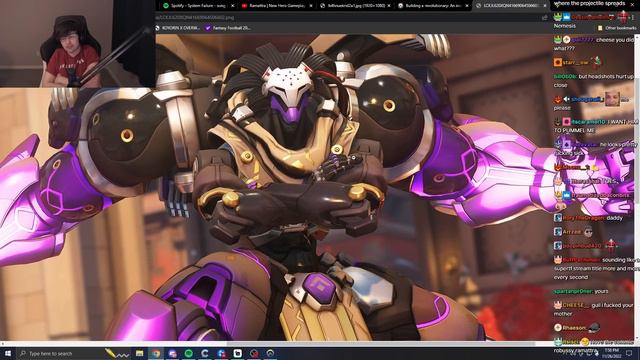Screen dimensions: 640x360
Task: Click the page vertical scrollbar
Action: pos(637,187)
